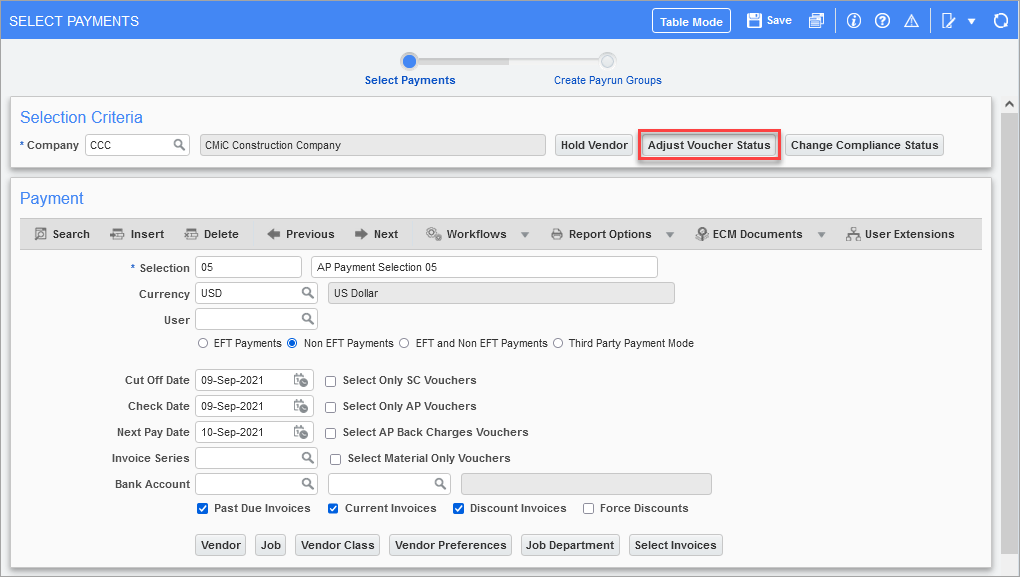The width and height of the screenshot is (1020, 577).
Task: Click the AP Payment Selection 05 description field
Action: 485,267
